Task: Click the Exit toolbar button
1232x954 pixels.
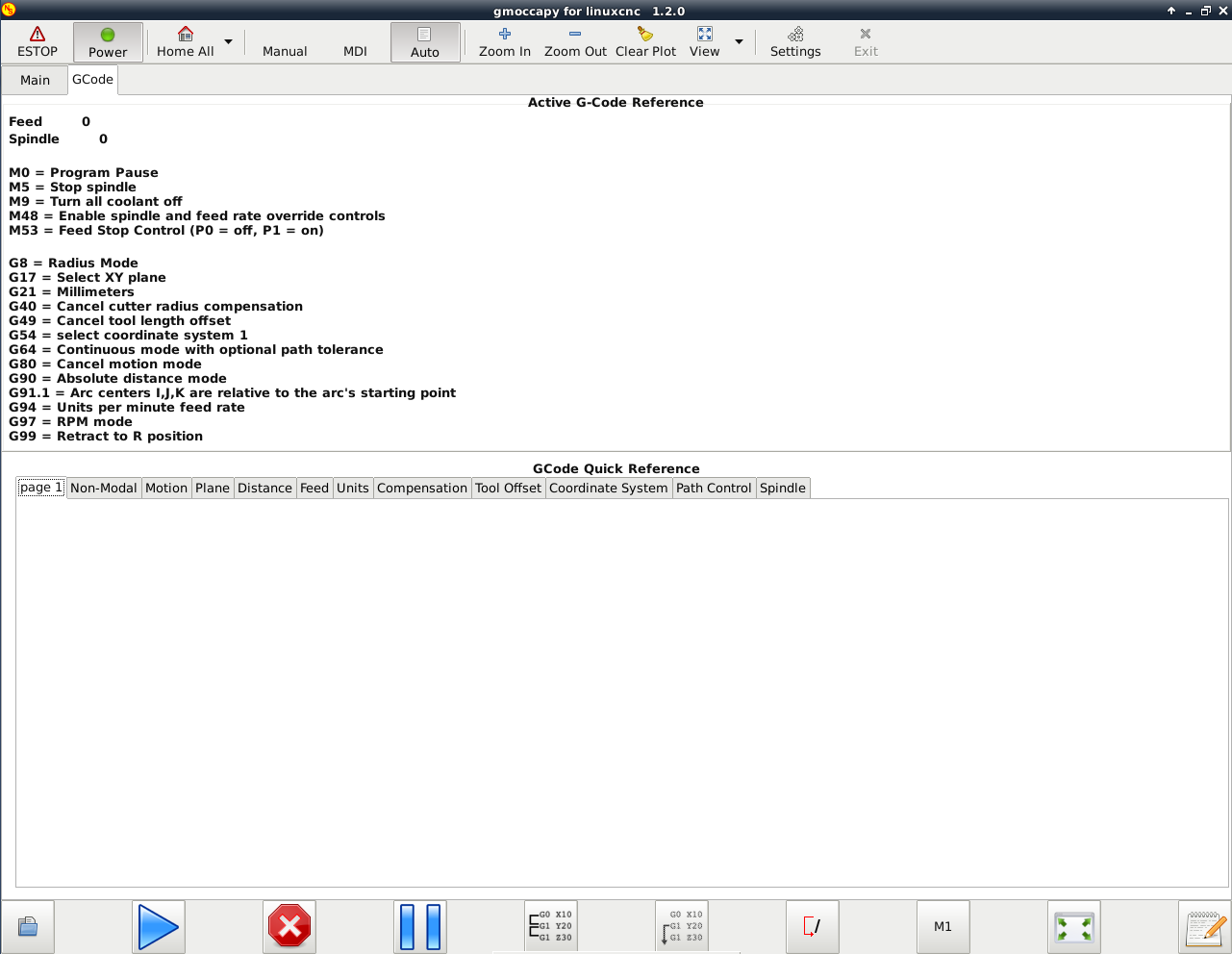Action: point(866,42)
